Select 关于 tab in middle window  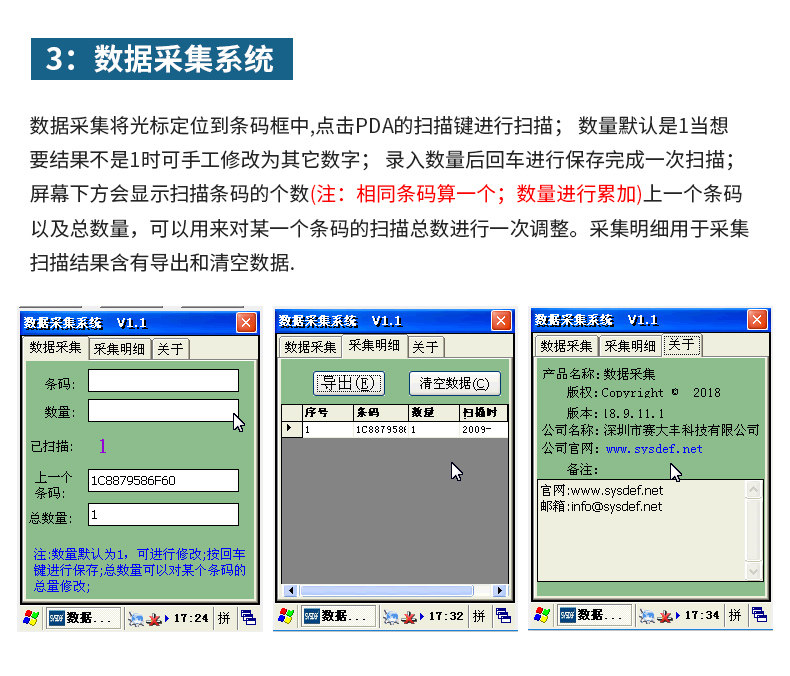426,347
